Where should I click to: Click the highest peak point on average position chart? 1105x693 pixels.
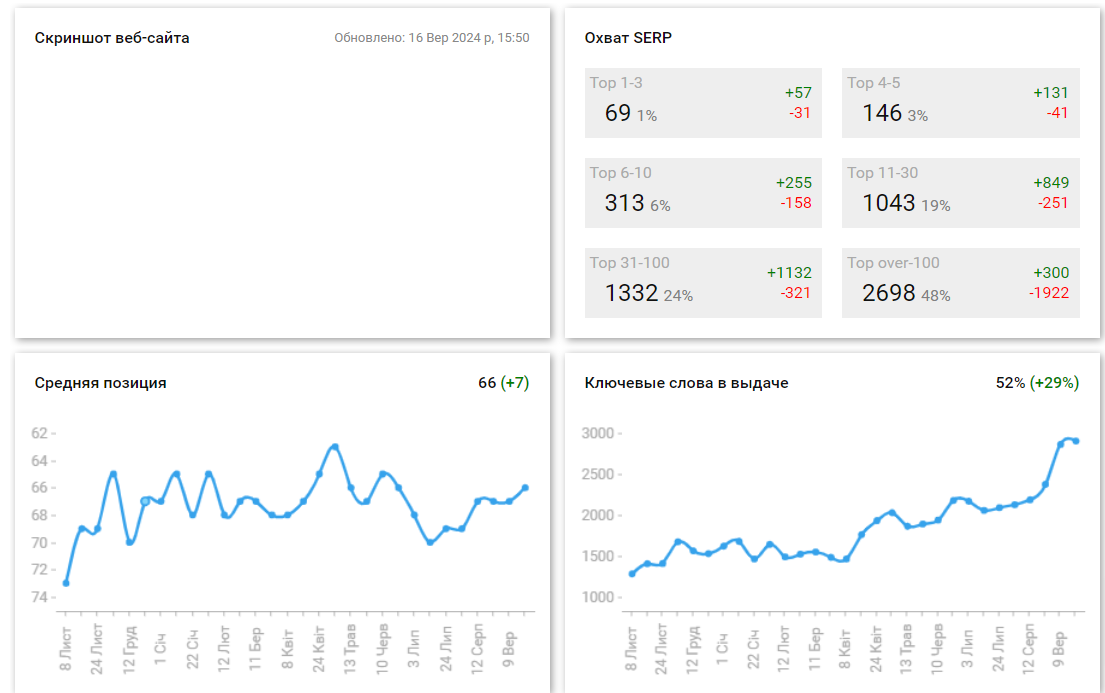(x=335, y=447)
